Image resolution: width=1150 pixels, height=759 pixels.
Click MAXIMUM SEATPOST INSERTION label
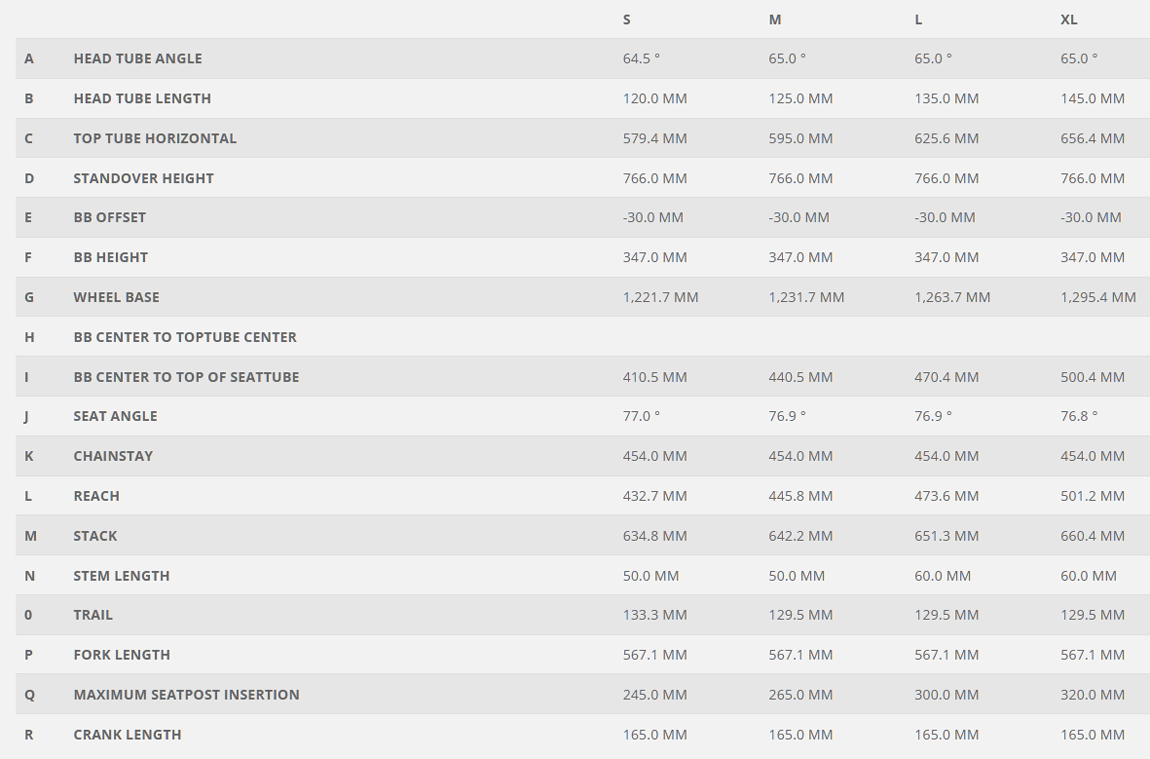pyautogui.click(x=186, y=694)
